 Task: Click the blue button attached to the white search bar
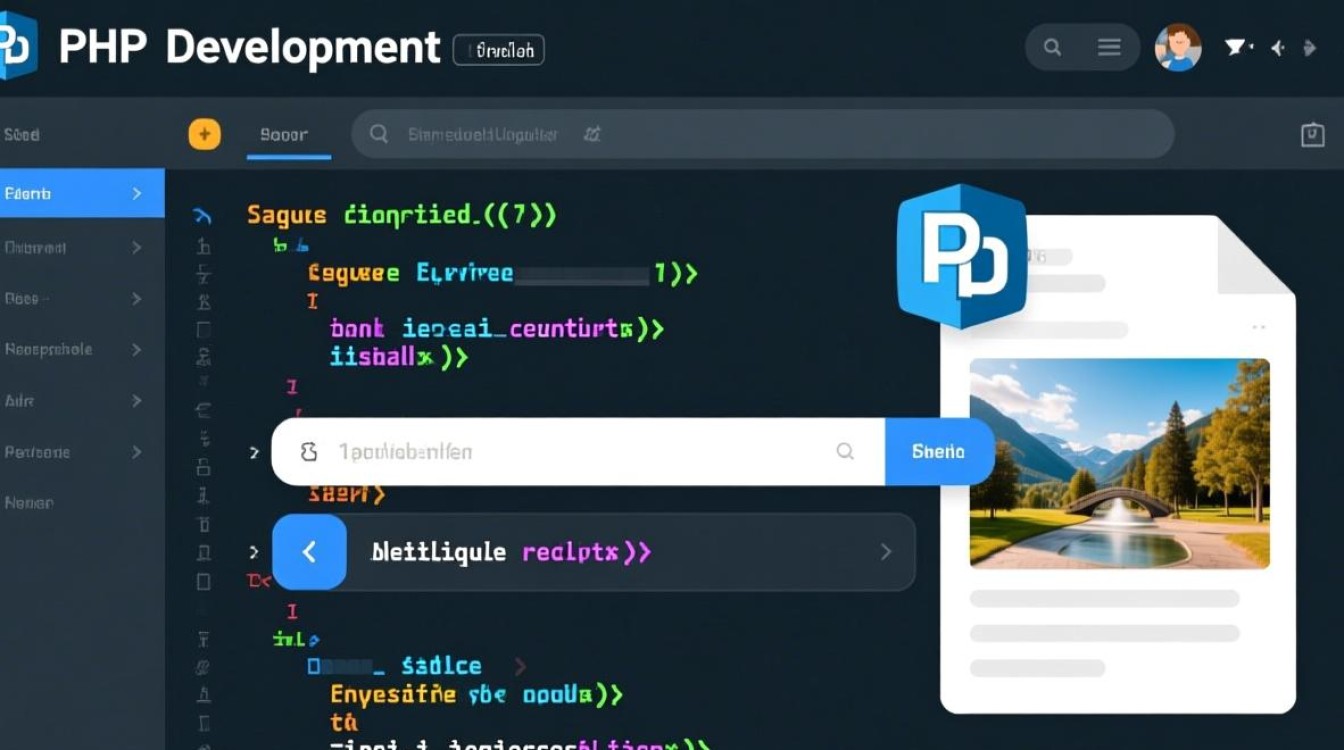pyautogui.click(x=938, y=451)
